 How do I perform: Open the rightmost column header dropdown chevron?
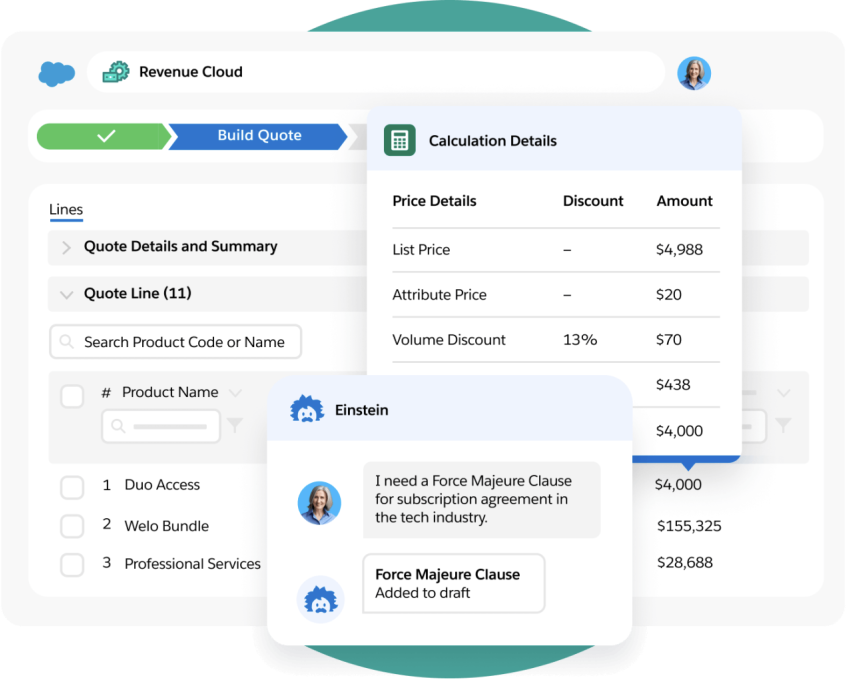[x=783, y=393]
